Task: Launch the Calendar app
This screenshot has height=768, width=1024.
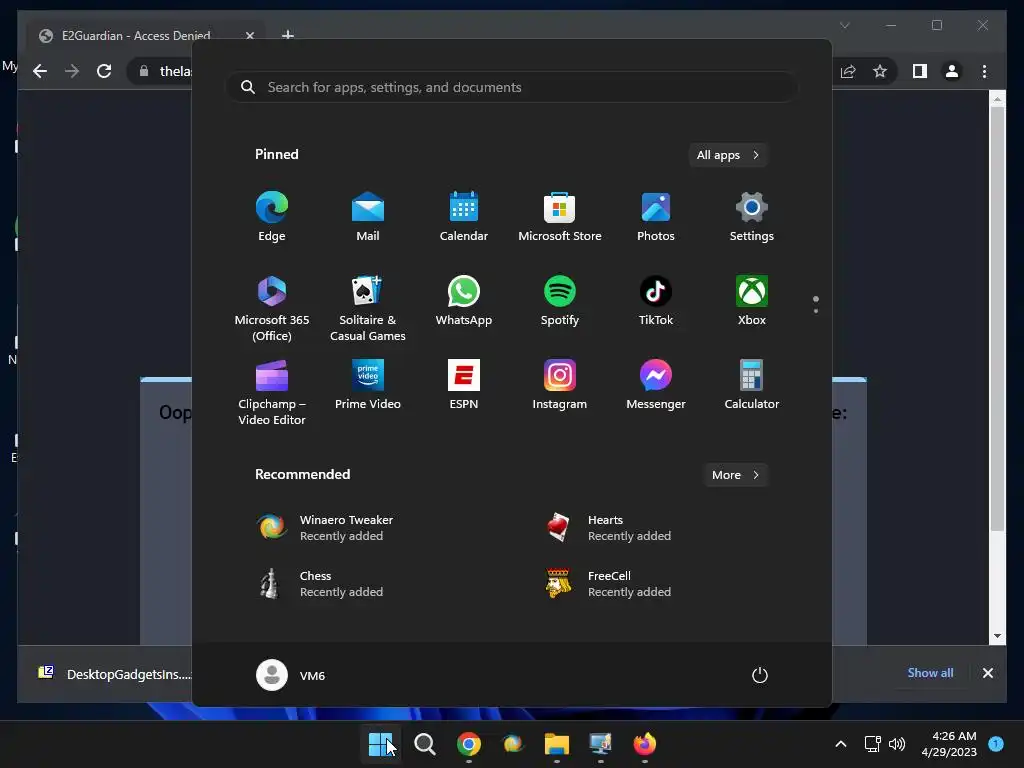Action: (464, 216)
